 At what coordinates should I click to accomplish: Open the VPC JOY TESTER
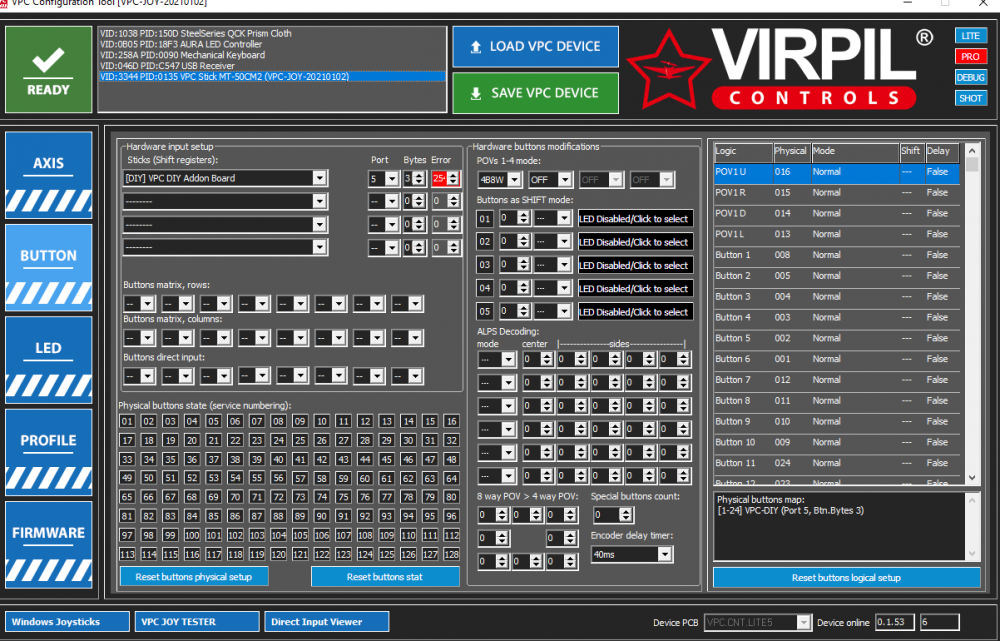pyautogui.click(x=197, y=622)
